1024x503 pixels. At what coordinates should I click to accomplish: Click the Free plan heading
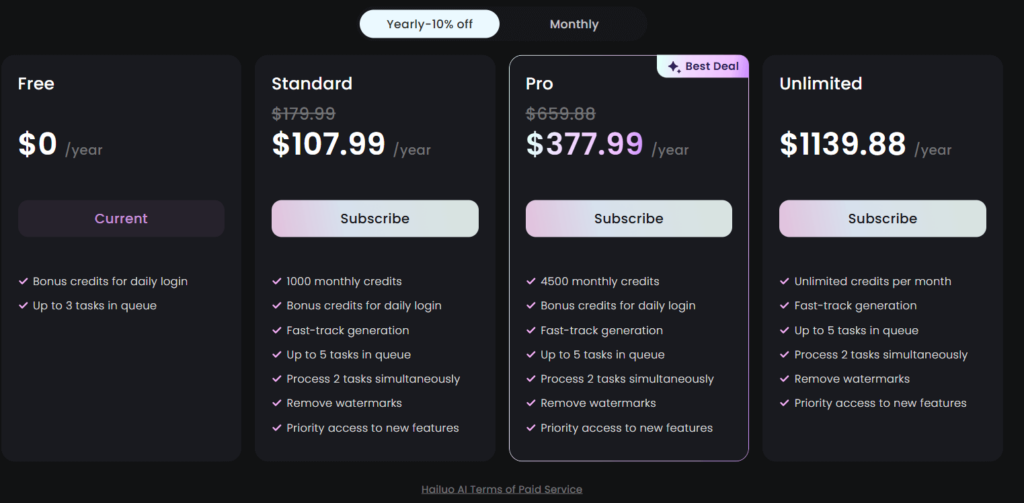click(36, 84)
